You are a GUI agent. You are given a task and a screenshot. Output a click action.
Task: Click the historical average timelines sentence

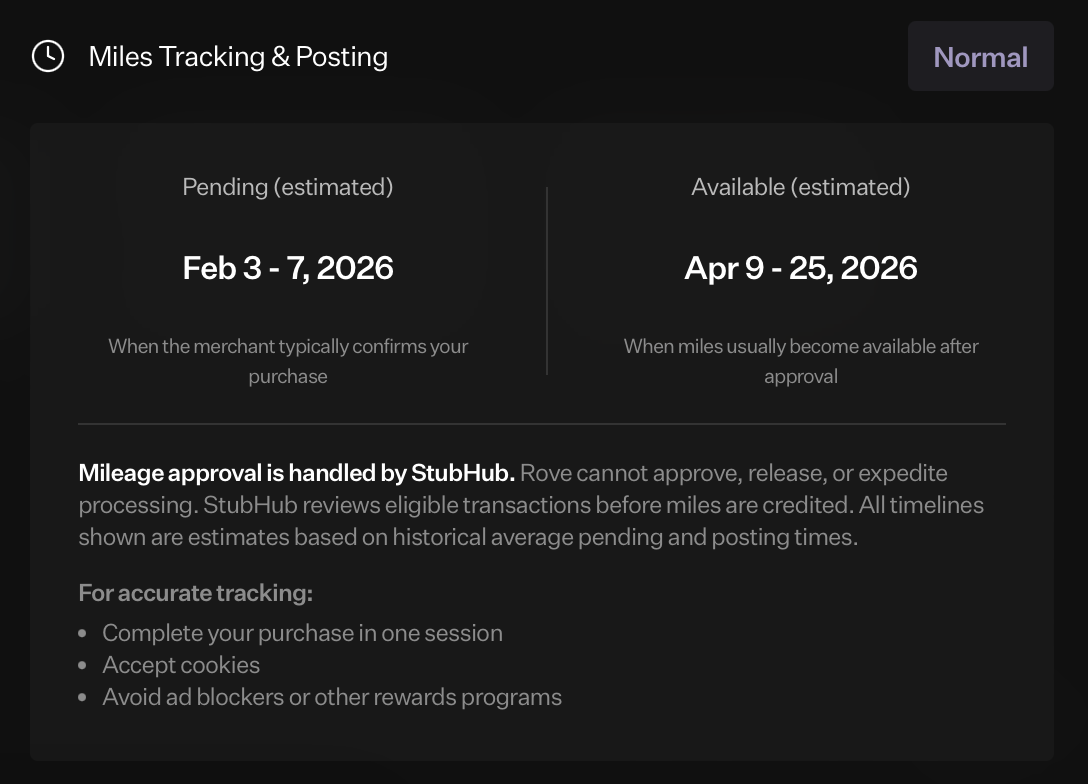[x=466, y=536]
